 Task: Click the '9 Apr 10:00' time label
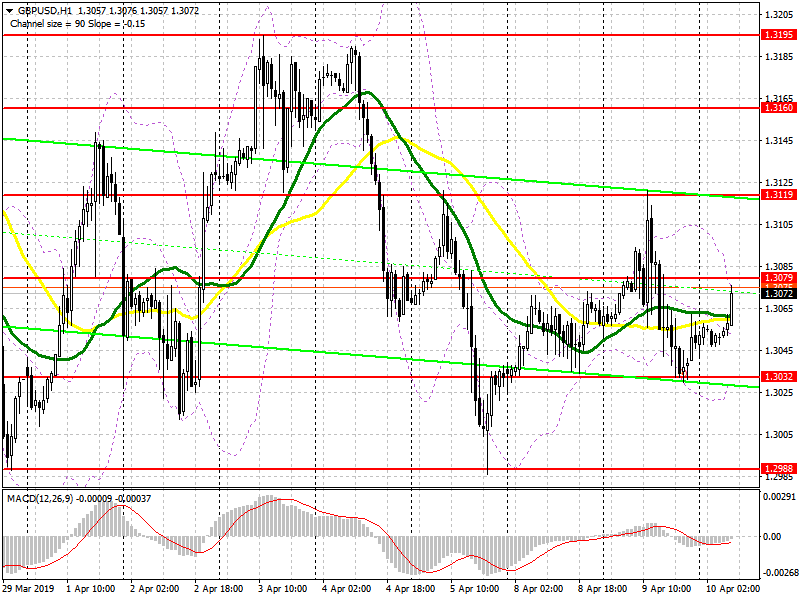click(x=666, y=589)
